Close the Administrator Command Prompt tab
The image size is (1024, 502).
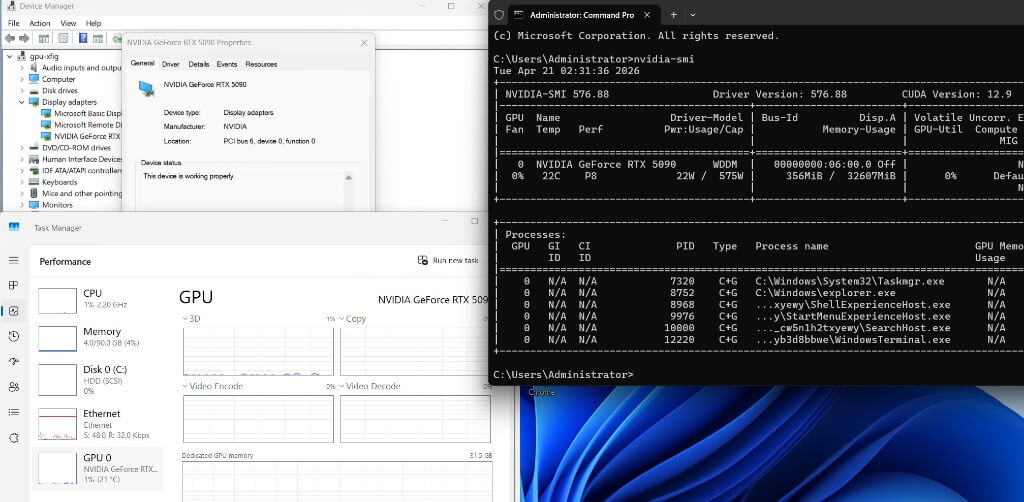pyautogui.click(x=647, y=14)
